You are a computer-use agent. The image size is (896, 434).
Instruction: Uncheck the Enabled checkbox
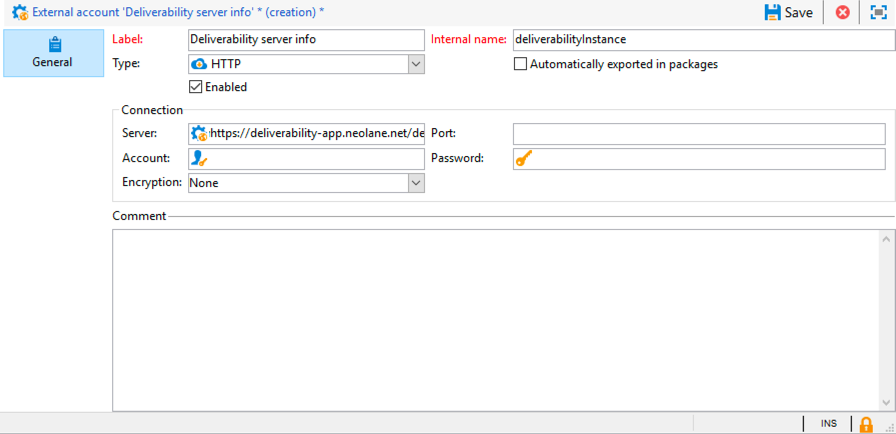coord(195,87)
